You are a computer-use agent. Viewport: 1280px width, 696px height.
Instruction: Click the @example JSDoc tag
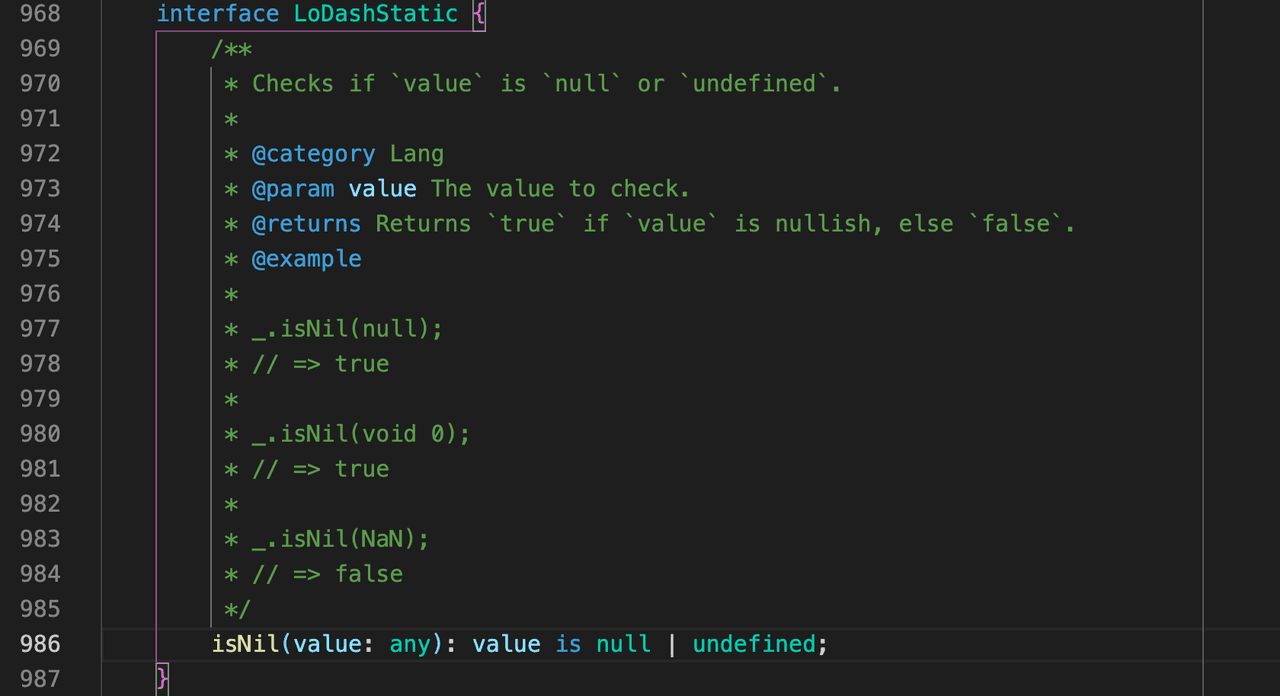coord(306,259)
